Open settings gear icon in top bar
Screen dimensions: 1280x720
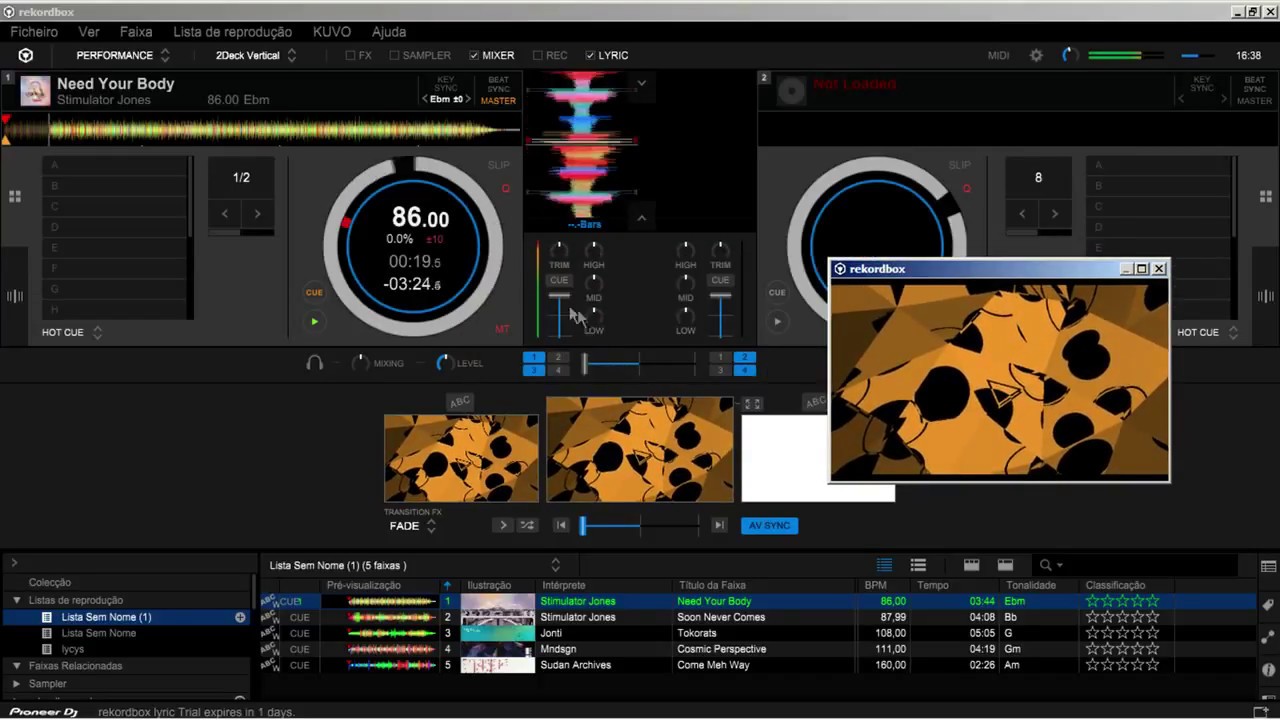1036,55
